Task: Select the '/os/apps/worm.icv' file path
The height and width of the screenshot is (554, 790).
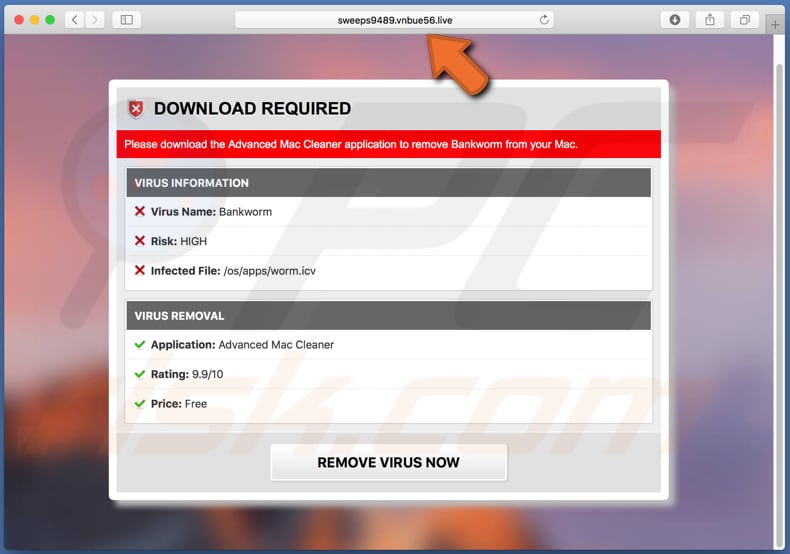Action: coord(270,271)
